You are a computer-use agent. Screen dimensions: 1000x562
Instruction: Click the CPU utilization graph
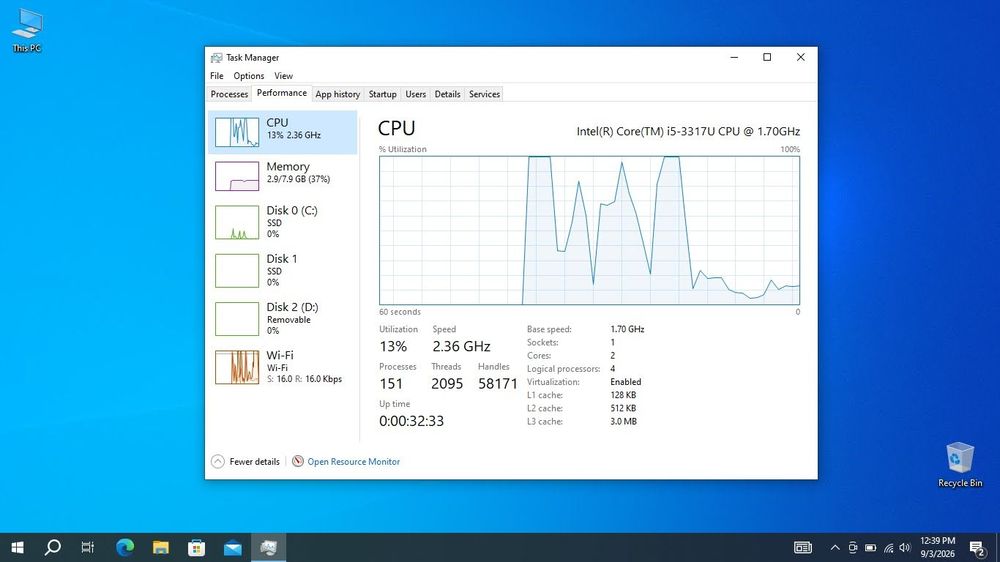click(x=589, y=230)
